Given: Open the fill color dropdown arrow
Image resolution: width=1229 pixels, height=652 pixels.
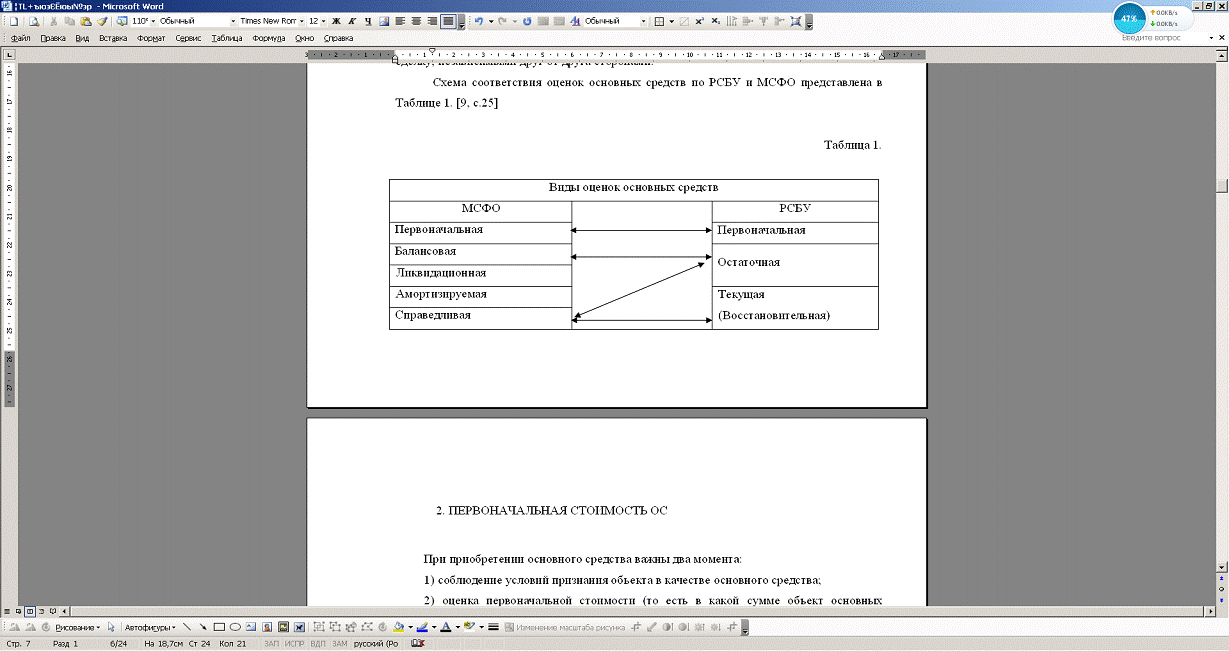Looking at the screenshot, I should point(409,628).
